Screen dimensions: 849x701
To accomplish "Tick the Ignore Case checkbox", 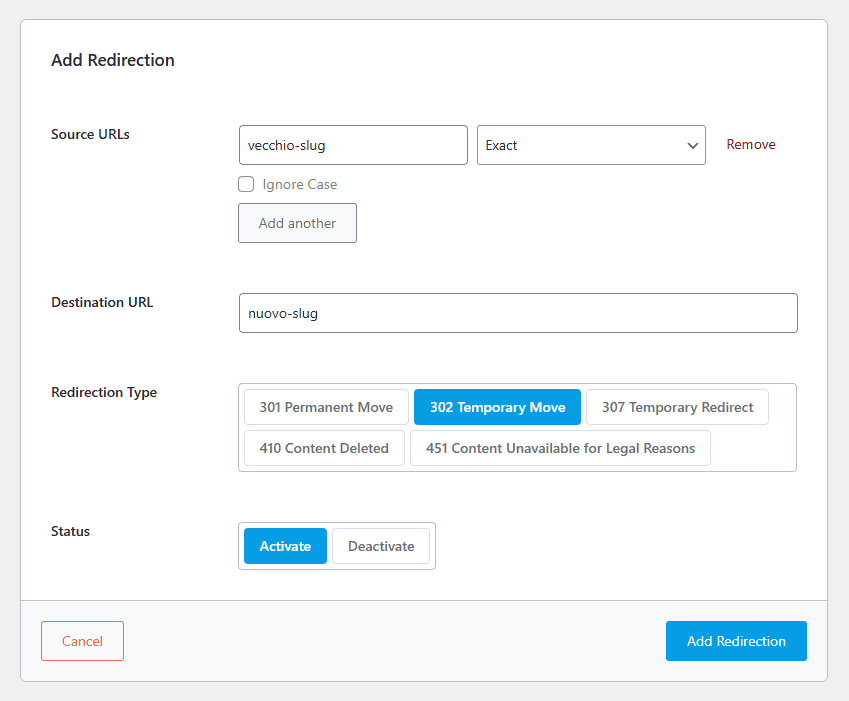I will [x=246, y=184].
